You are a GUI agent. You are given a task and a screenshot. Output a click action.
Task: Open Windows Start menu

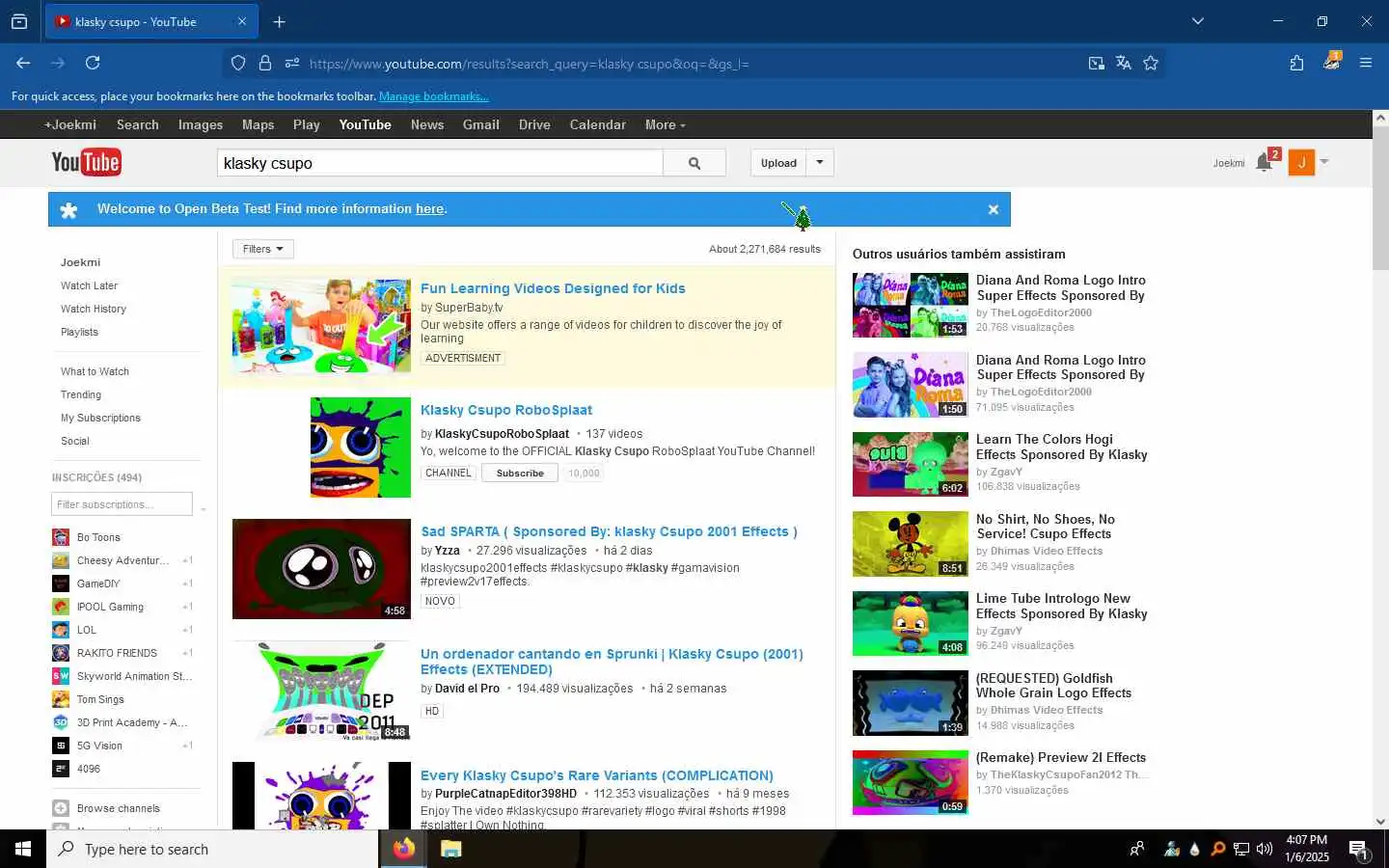point(23,849)
